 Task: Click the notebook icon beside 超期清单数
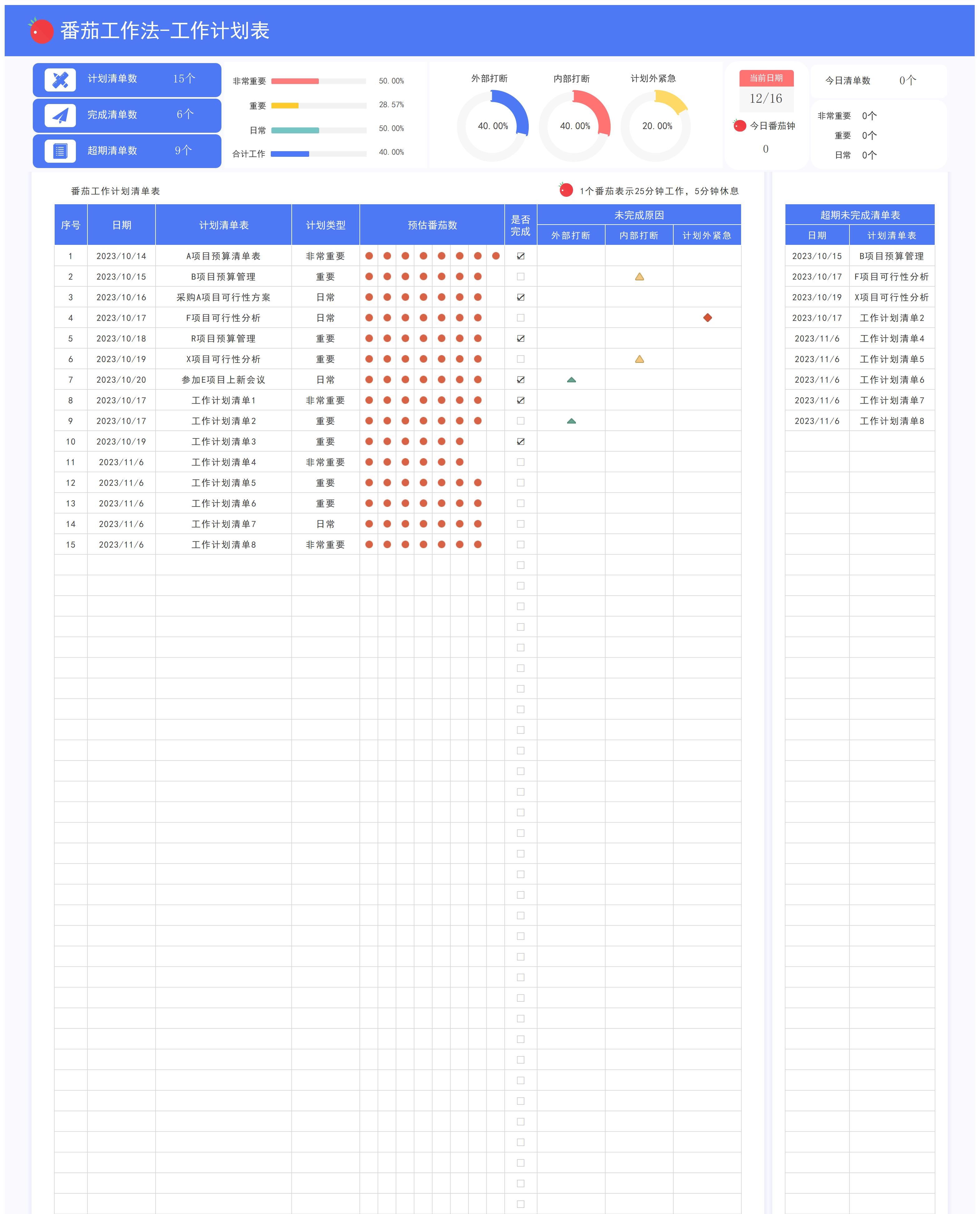pos(60,151)
